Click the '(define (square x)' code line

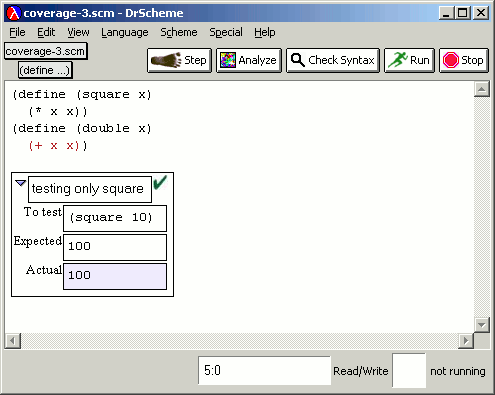point(82,95)
